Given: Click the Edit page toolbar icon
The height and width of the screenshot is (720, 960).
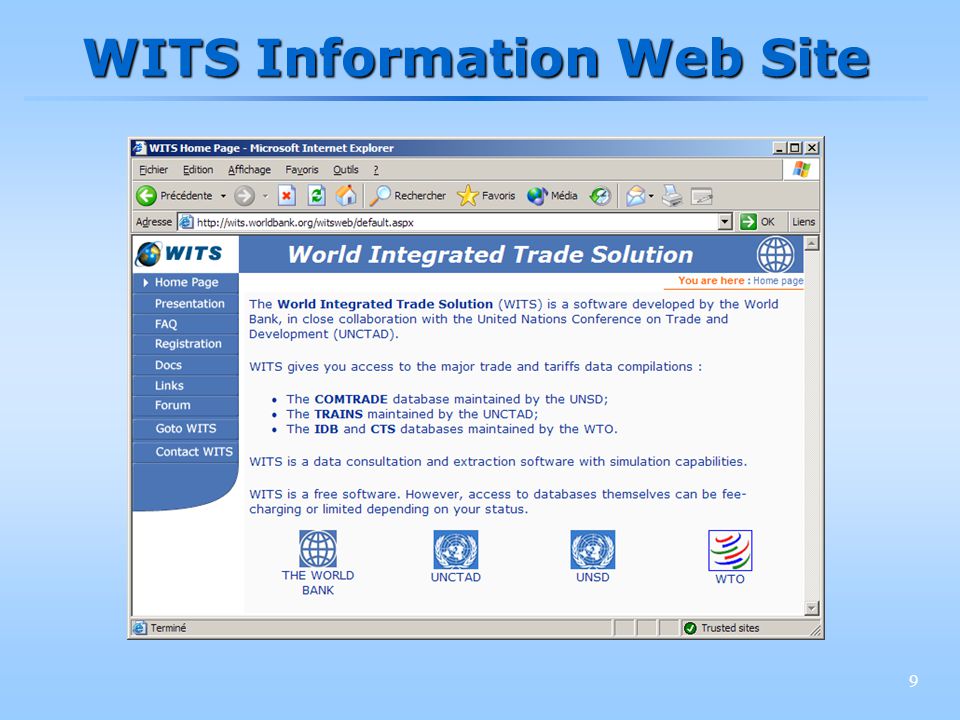Looking at the screenshot, I should pos(702,197).
